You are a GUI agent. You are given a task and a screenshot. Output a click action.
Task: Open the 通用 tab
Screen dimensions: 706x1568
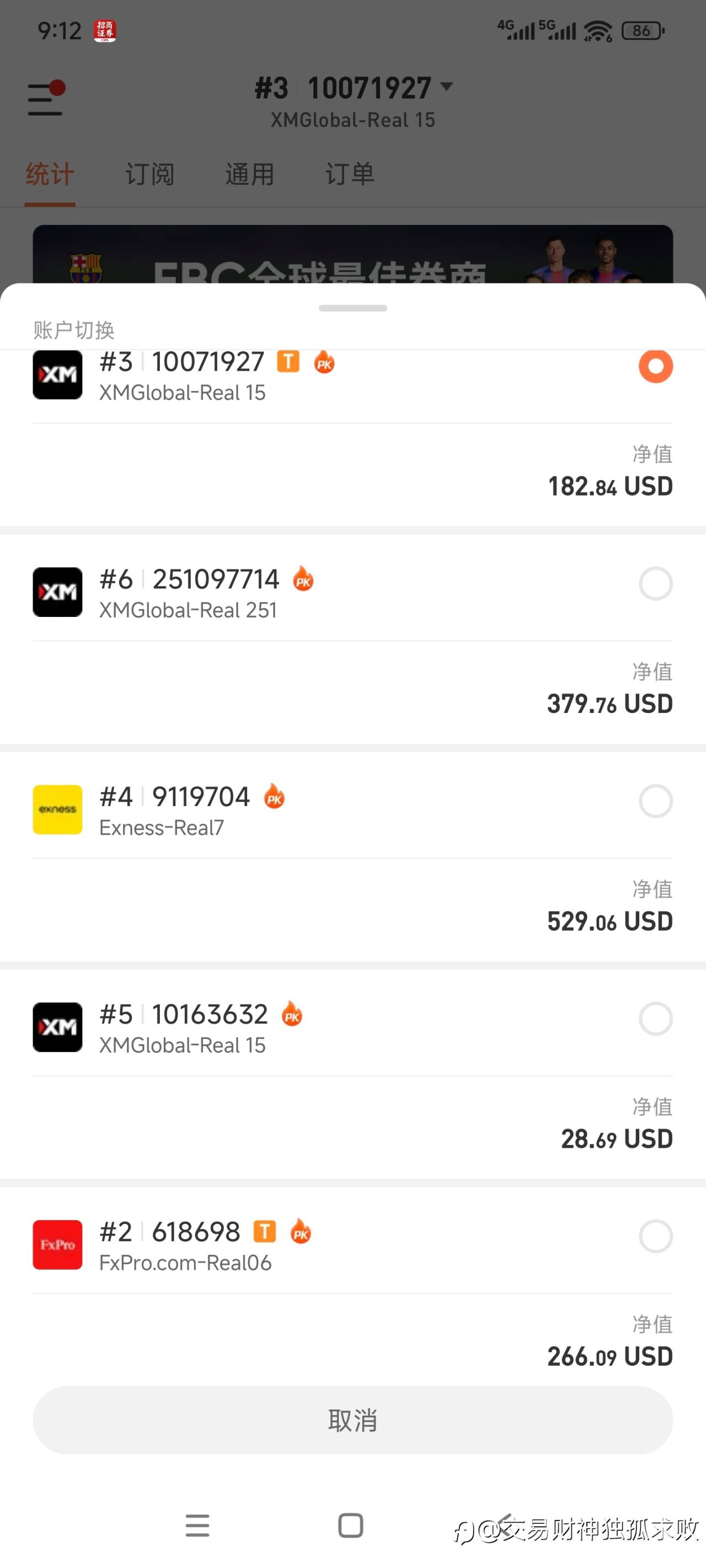pyautogui.click(x=250, y=175)
